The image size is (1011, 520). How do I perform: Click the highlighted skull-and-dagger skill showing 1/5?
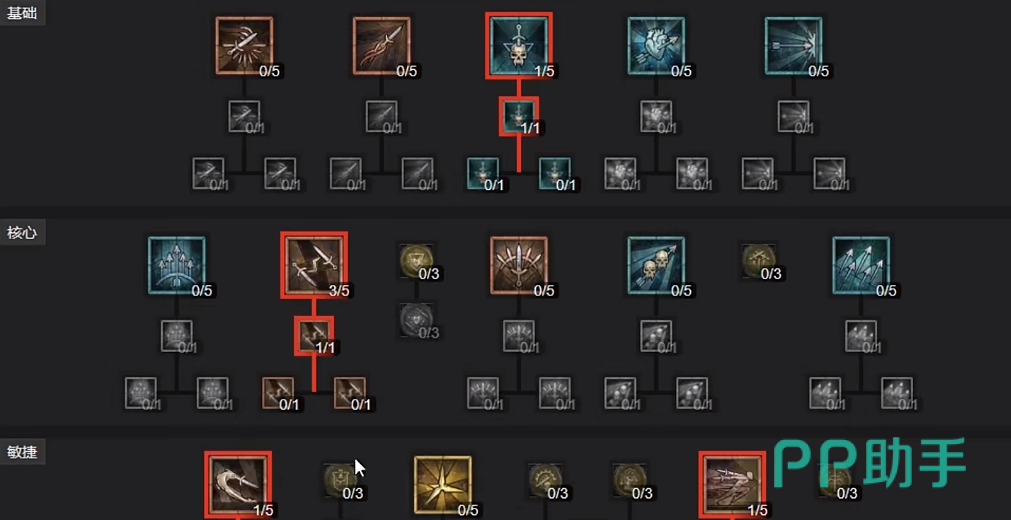click(518, 46)
